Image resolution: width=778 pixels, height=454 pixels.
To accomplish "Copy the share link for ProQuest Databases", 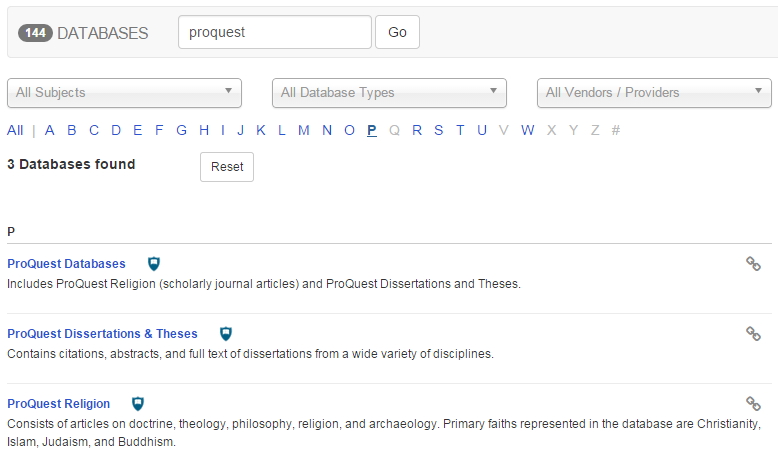I will (x=753, y=263).
